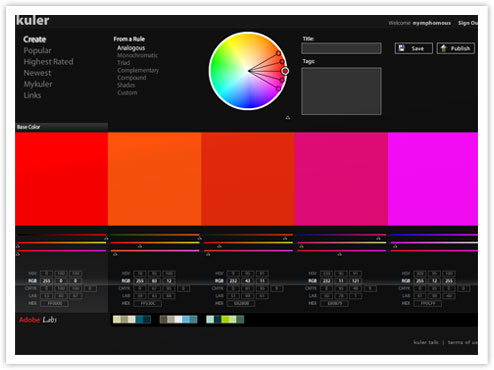Open the Mykuler section
Screen dimensions: 494x370
[x=38, y=84]
